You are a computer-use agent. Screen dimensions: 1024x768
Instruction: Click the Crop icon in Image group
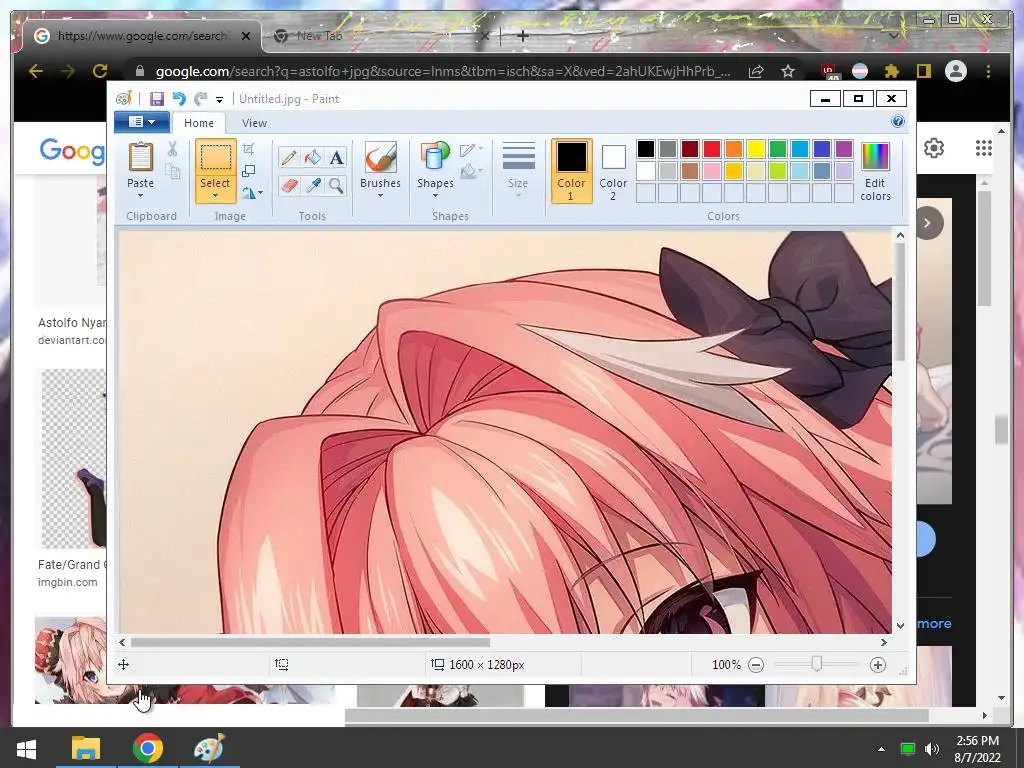(249, 149)
